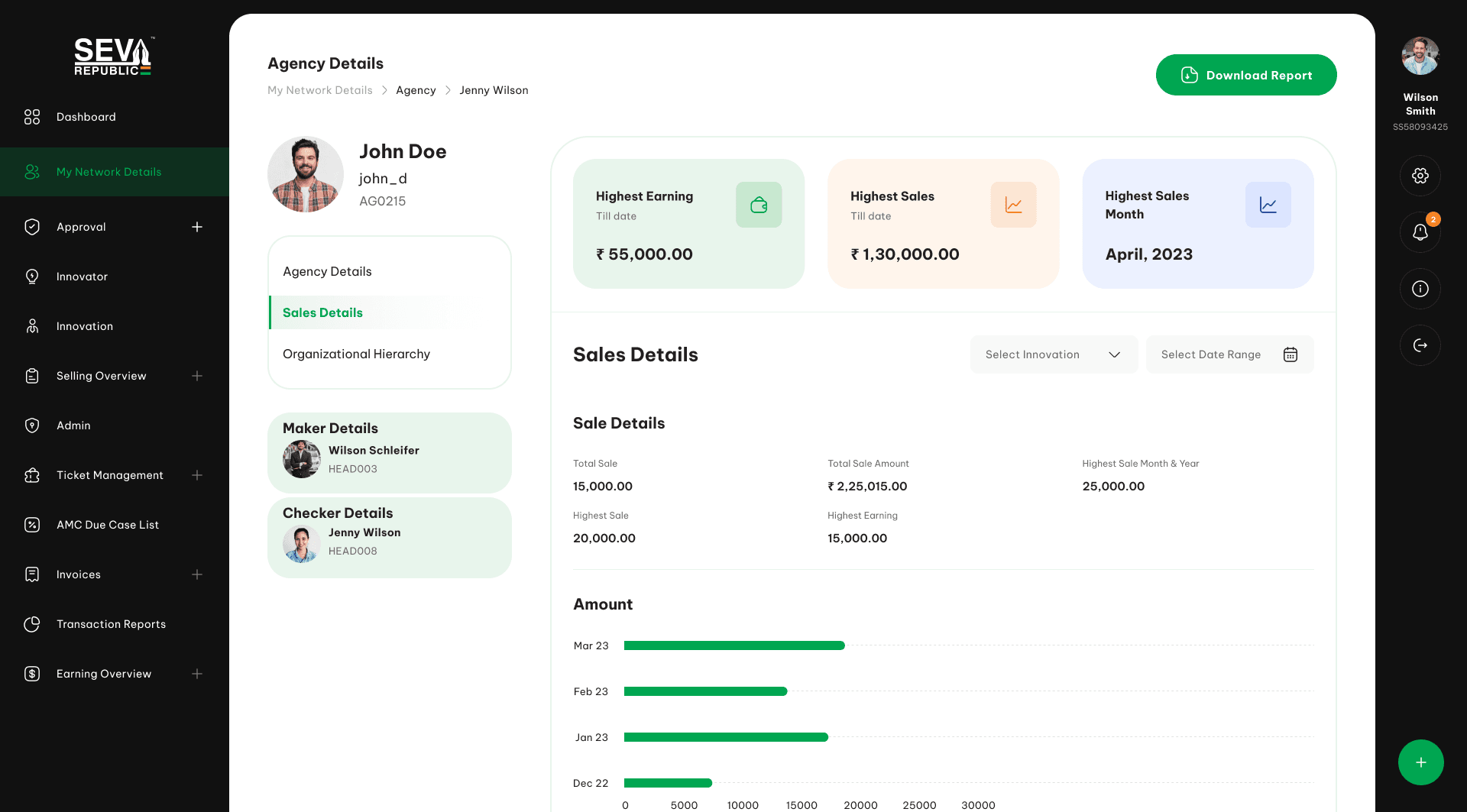
Task: Click the settings gear icon
Action: point(1420,176)
